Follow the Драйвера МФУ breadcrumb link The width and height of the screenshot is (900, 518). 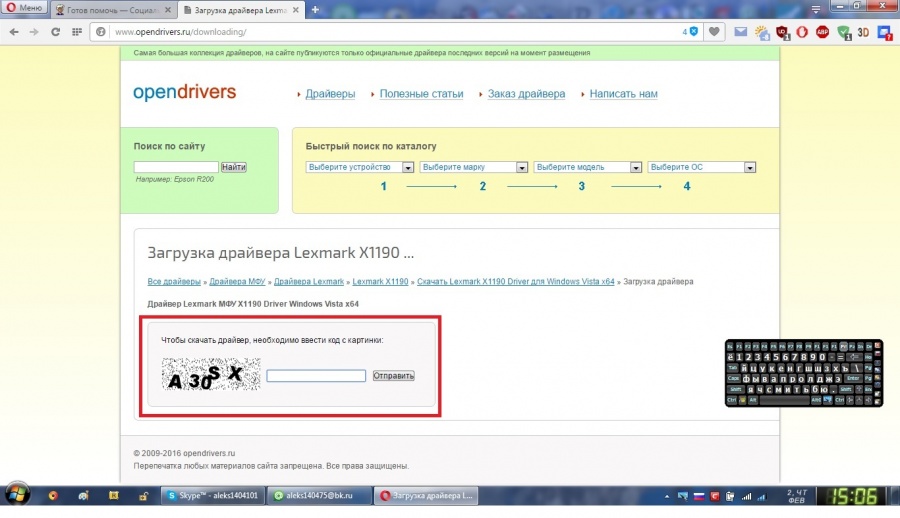(x=237, y=281)
